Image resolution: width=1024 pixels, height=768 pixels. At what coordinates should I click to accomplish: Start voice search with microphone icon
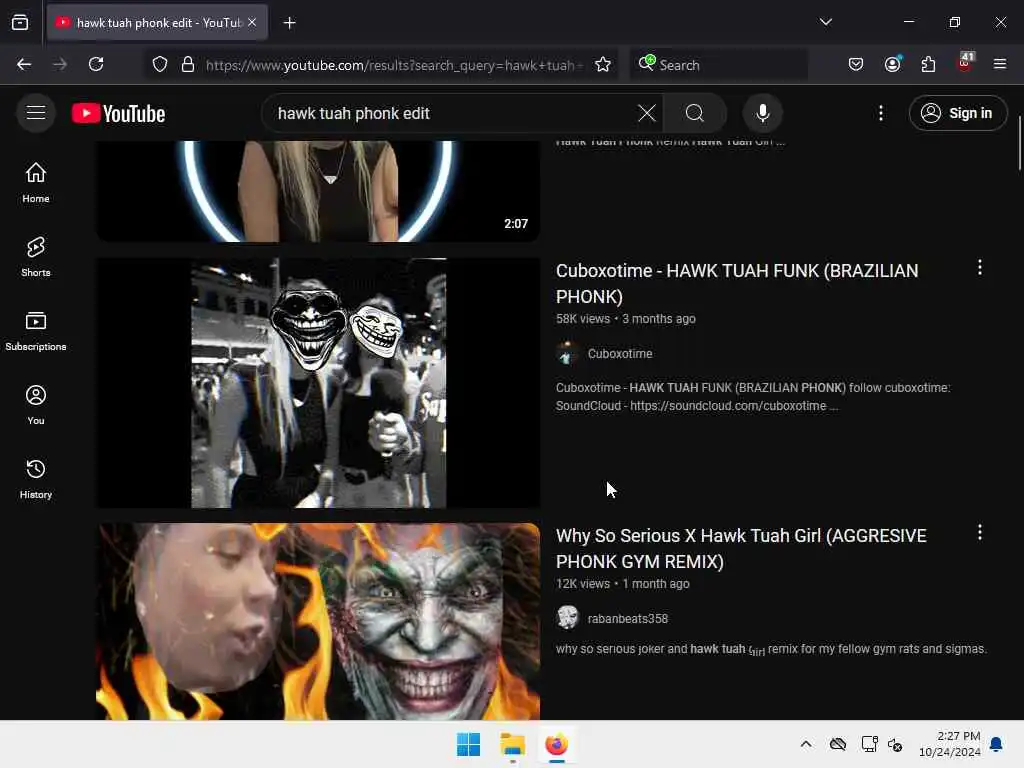[x=762, y=113]
